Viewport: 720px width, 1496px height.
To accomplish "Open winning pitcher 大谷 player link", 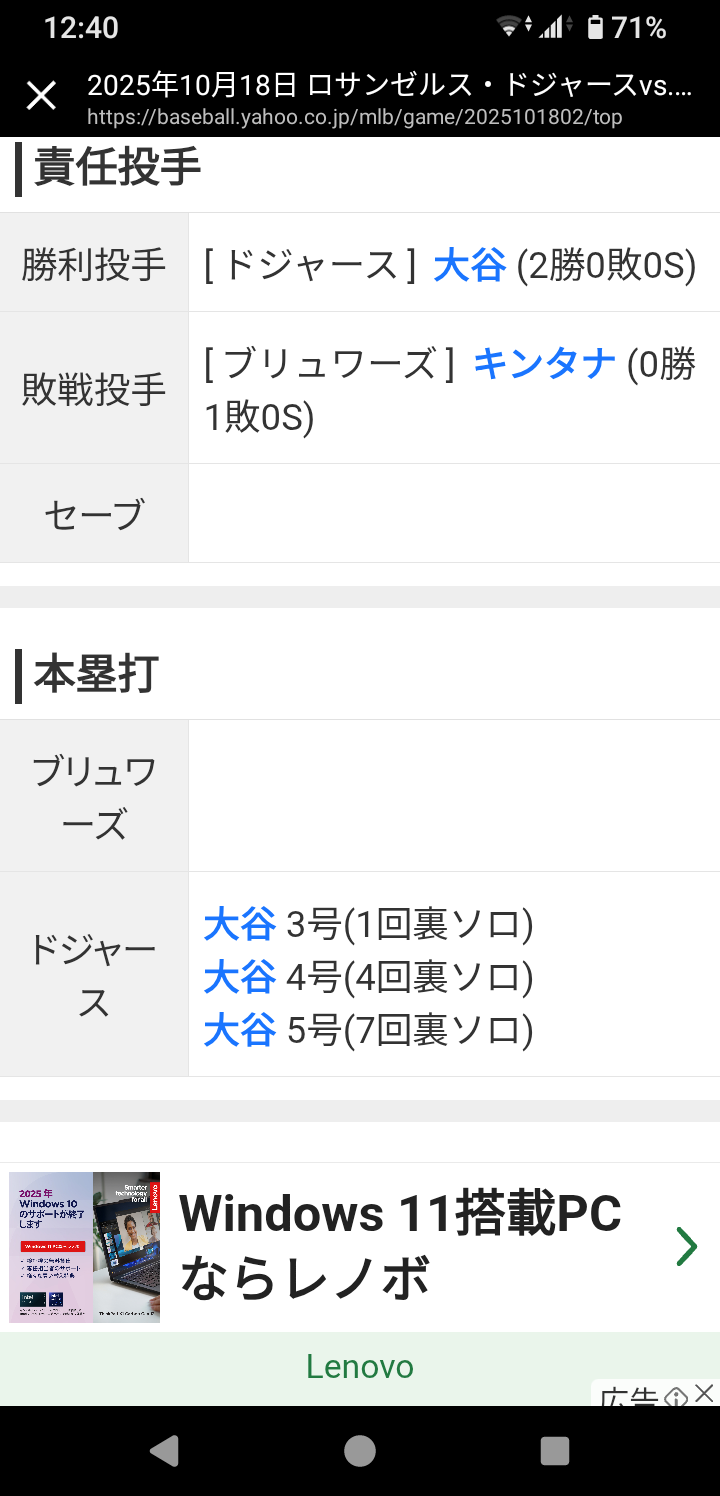I will [x=469, y=266].
